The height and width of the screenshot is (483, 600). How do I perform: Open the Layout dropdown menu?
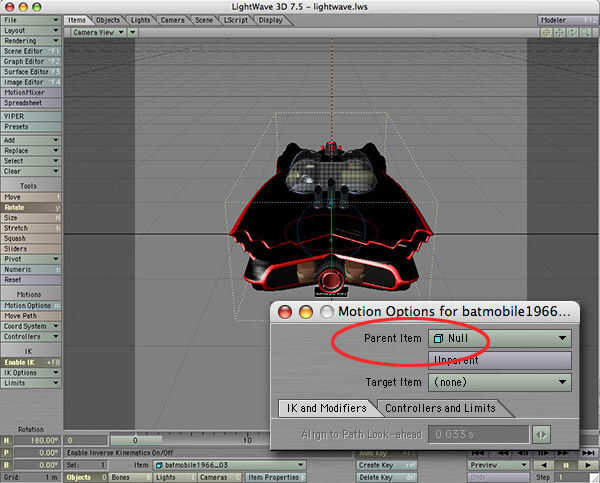coord(31,30)
